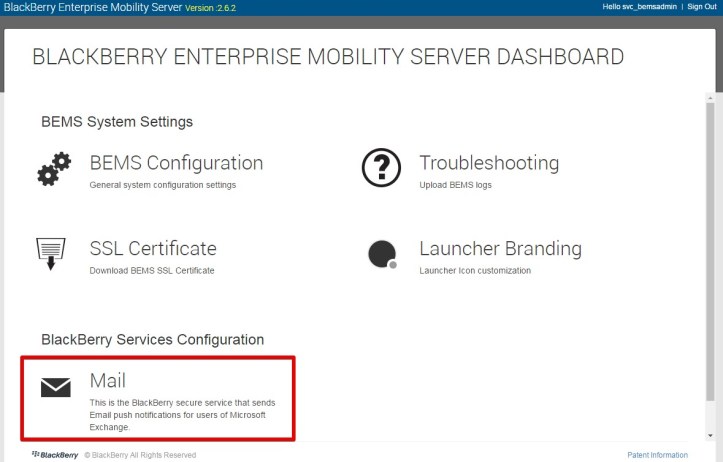723x462 pixels.
Task: Sign Out of the dashboard
Action: pos(701,7)
